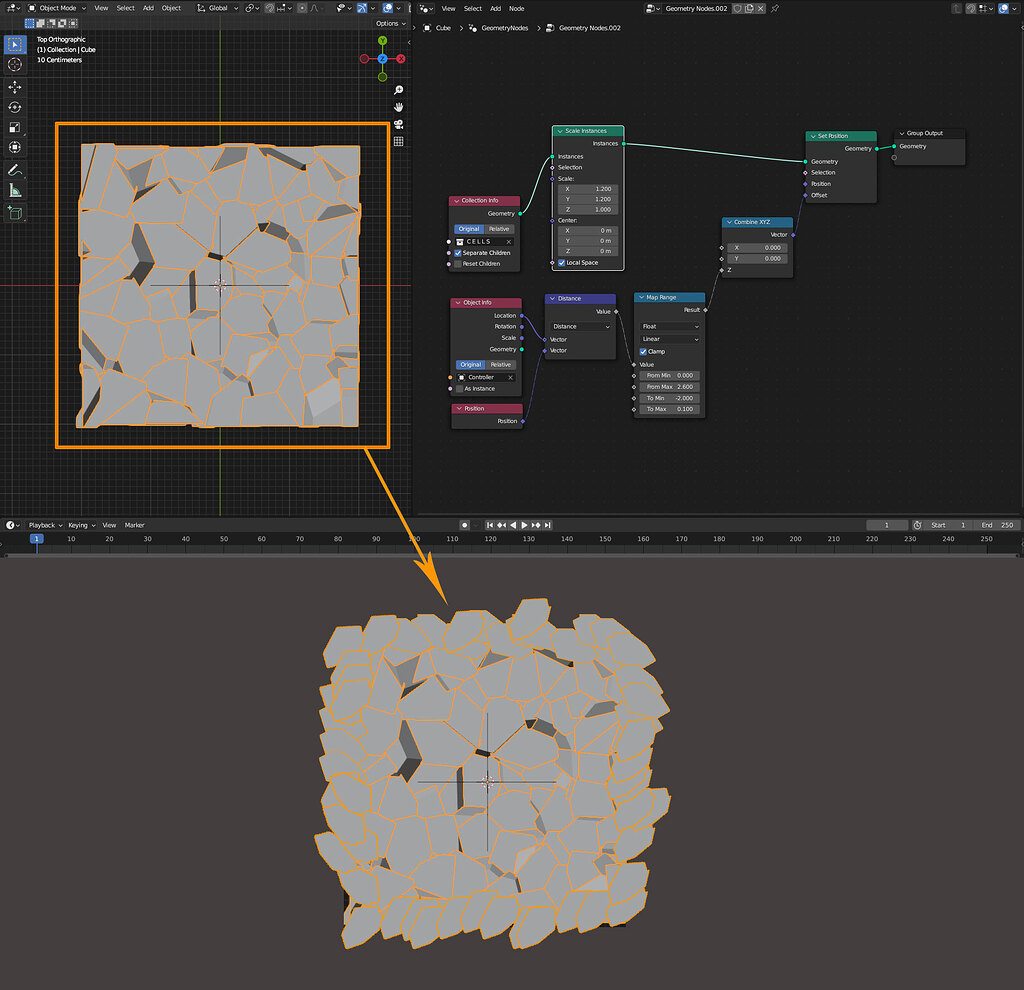Uncheck Clamp in the Map Range node
The width and height of the screenshot is (1024, 990).
(x=644, y=351)
